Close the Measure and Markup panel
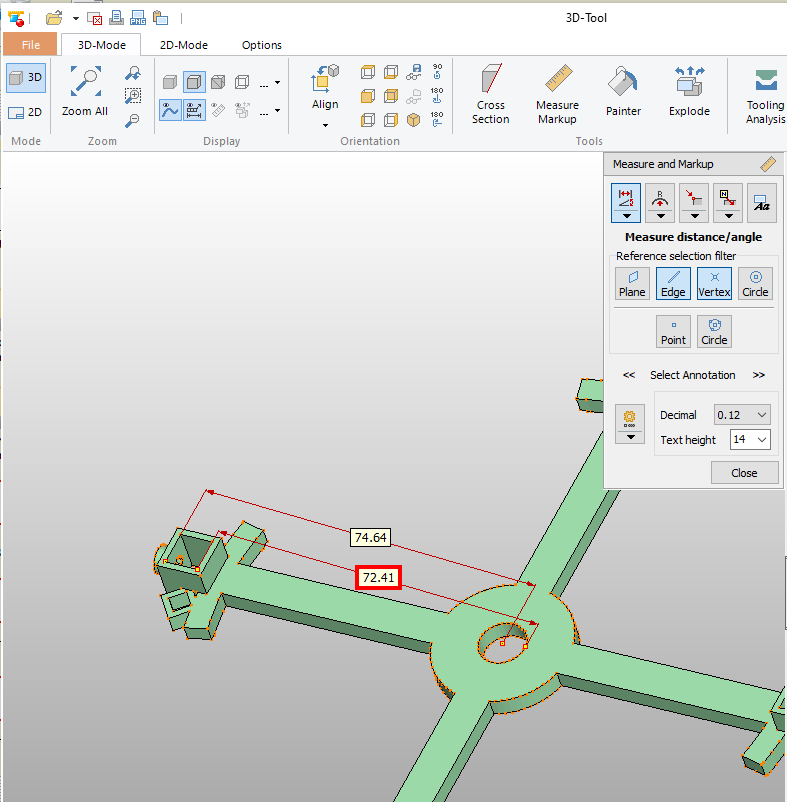The width and height of the screenshot is (787, 802). [x=744, y=473]
